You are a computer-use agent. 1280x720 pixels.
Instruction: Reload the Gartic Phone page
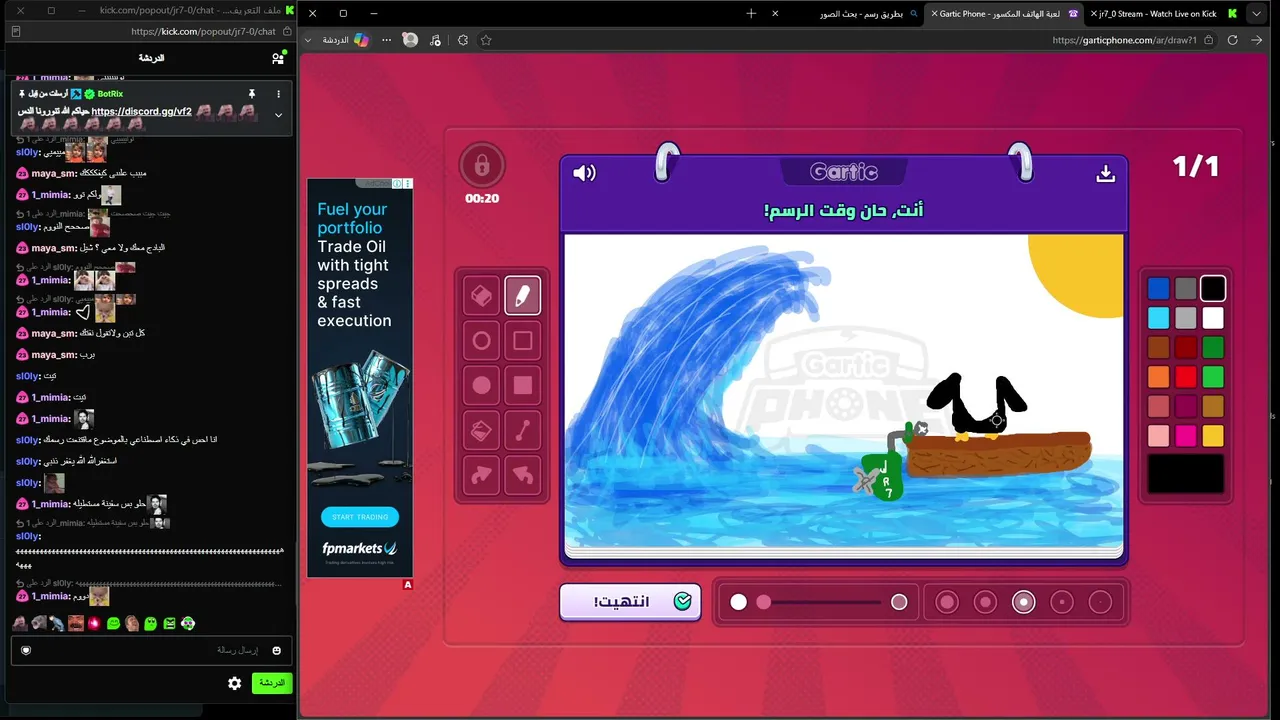tap(1232, 40)
